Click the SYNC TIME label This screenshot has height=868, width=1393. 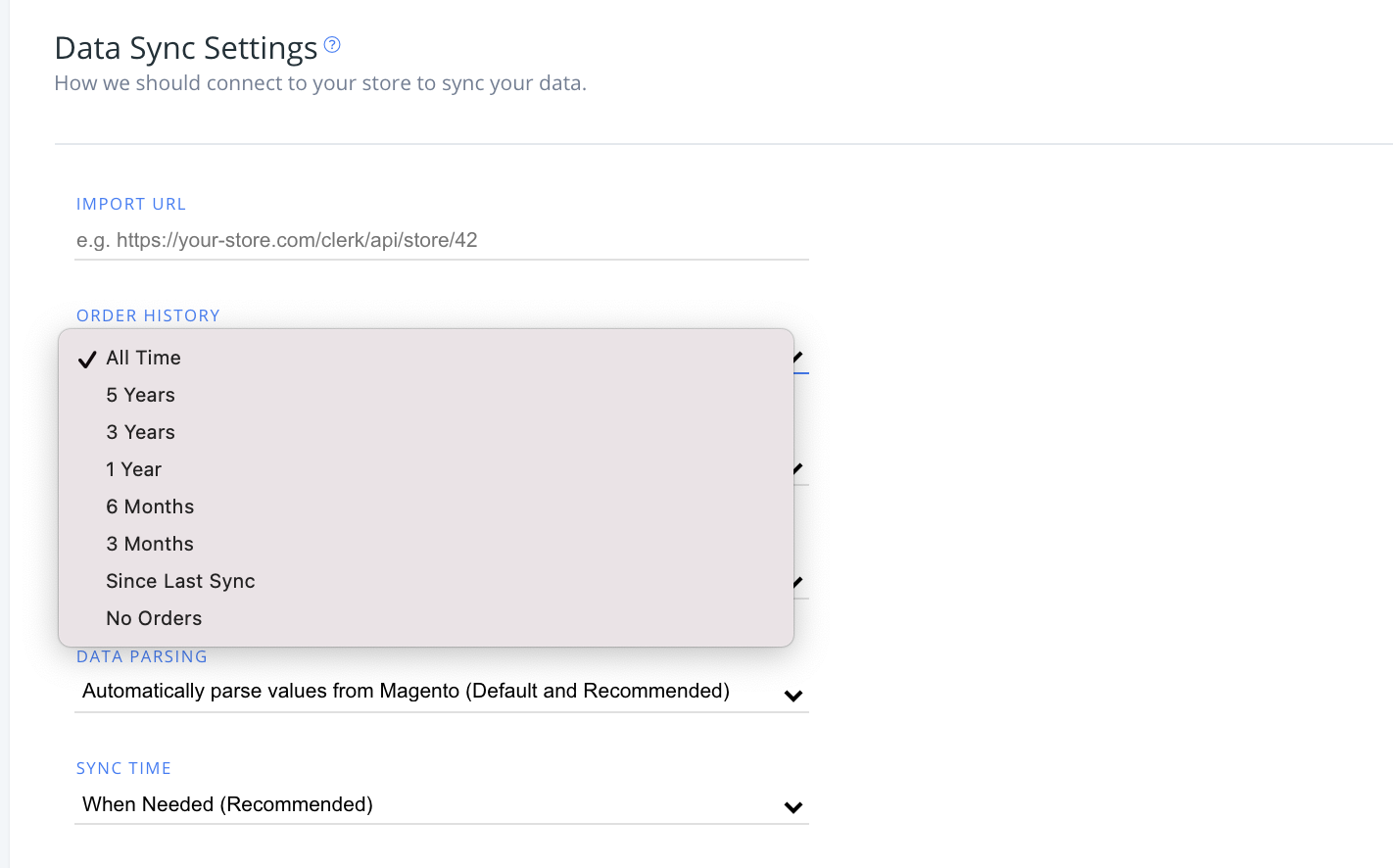click(123, 769)
